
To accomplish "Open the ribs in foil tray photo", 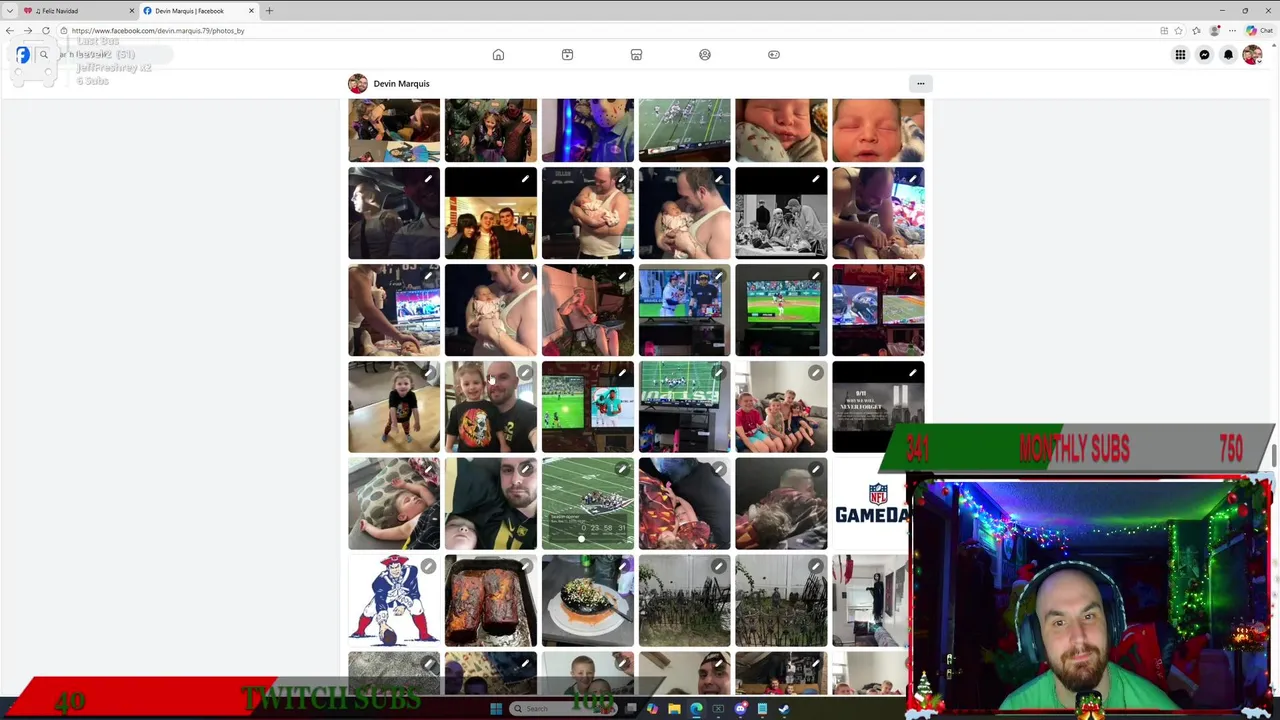I will click(x=491, y=601).
